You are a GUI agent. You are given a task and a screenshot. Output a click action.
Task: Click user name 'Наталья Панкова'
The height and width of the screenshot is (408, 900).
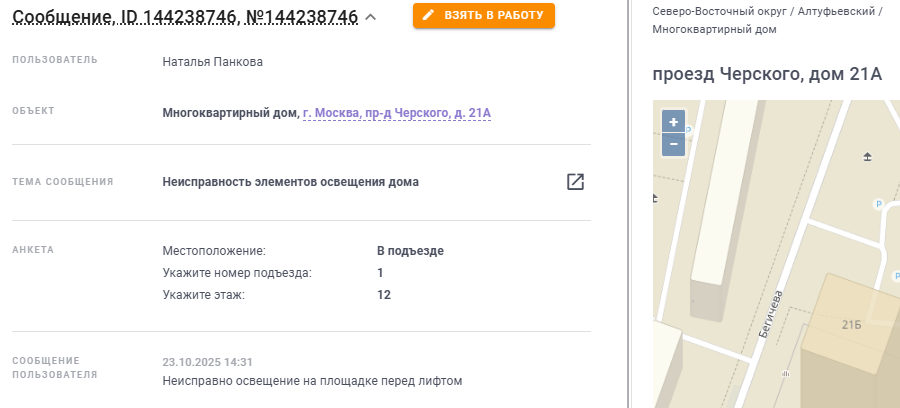coord(212,61)
